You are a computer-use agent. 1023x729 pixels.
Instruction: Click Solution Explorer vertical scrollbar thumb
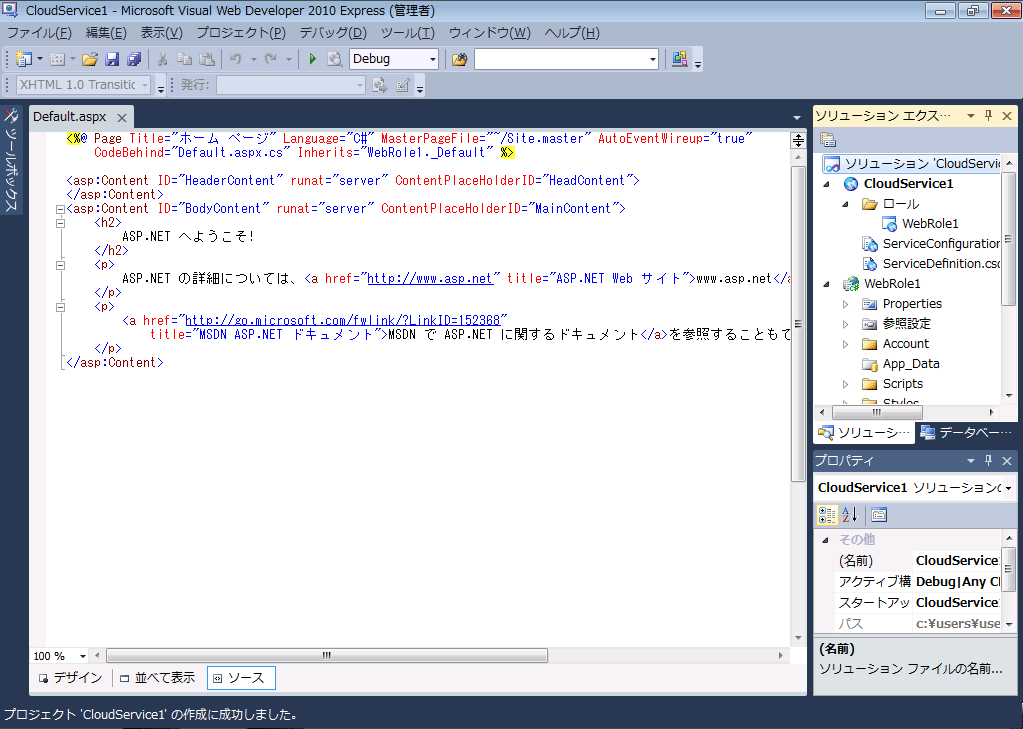(1009, 238)
